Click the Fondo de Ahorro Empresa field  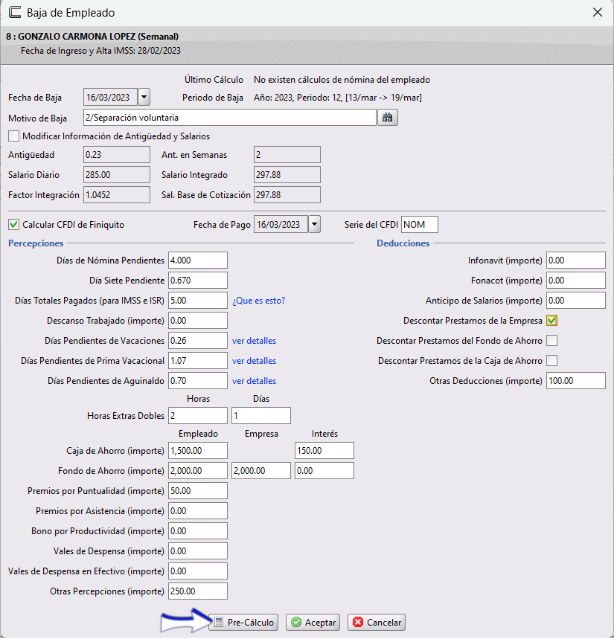261,471
